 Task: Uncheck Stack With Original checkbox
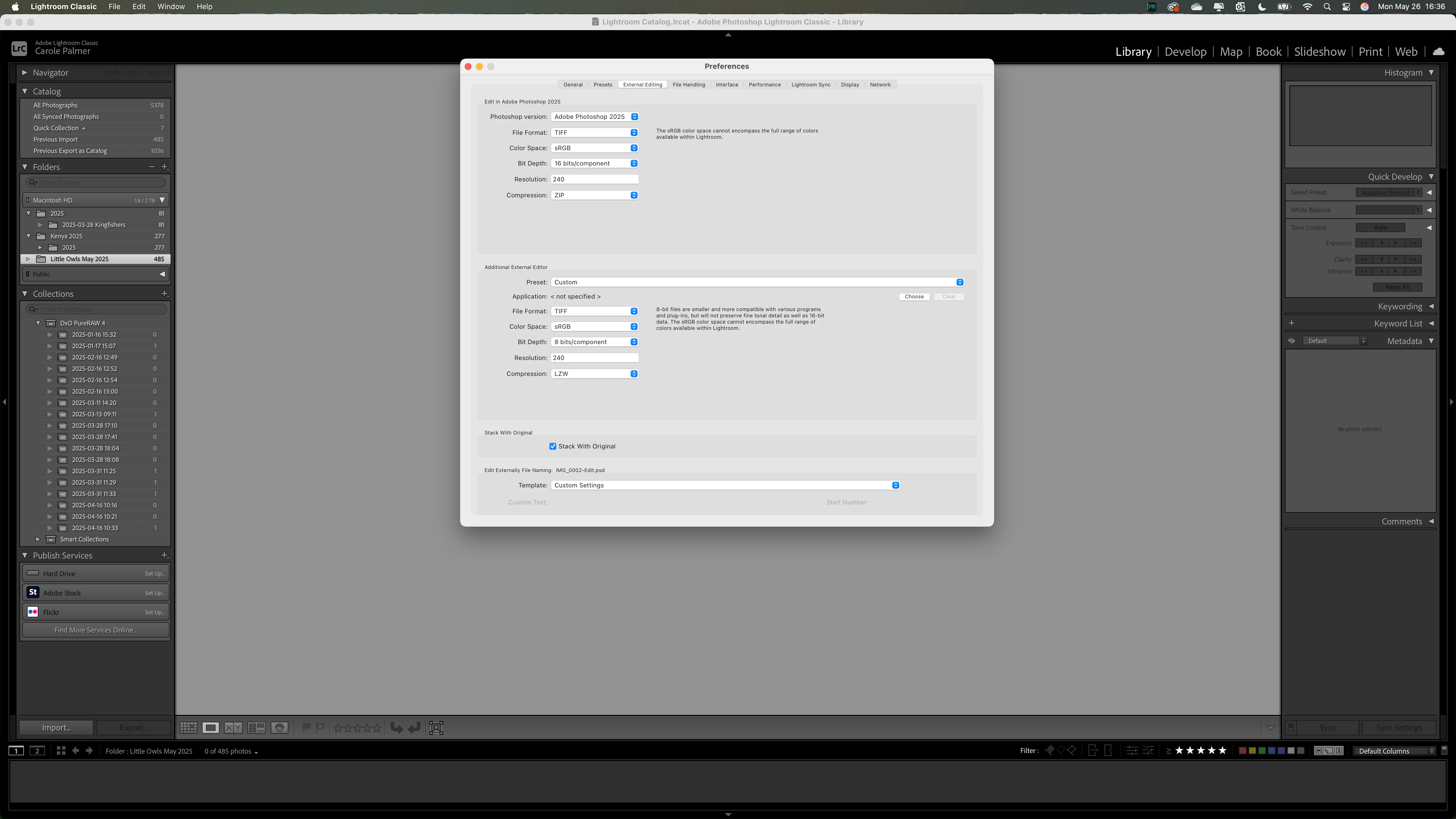(553, 446)
